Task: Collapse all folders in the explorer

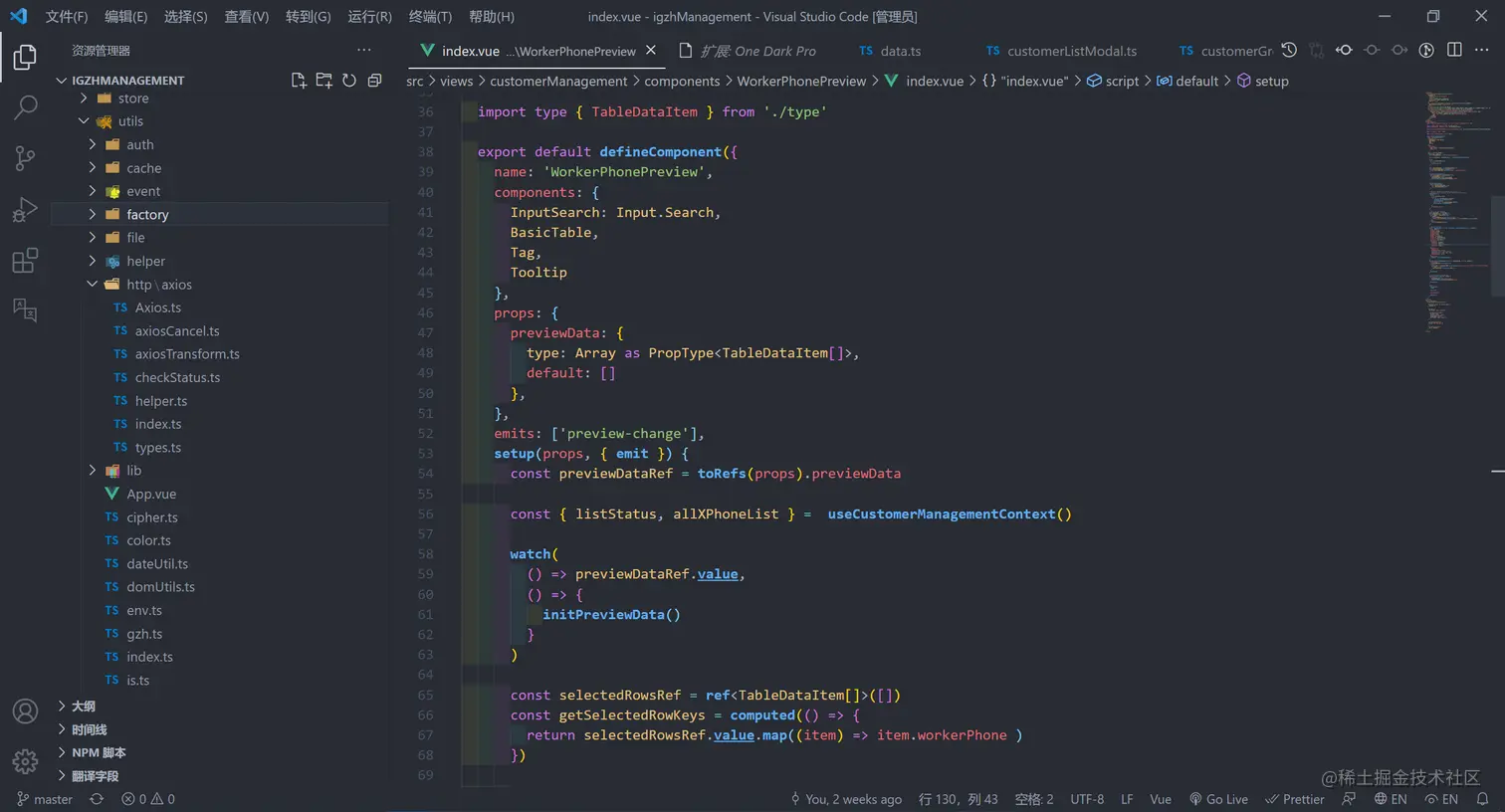Action: 374,81
